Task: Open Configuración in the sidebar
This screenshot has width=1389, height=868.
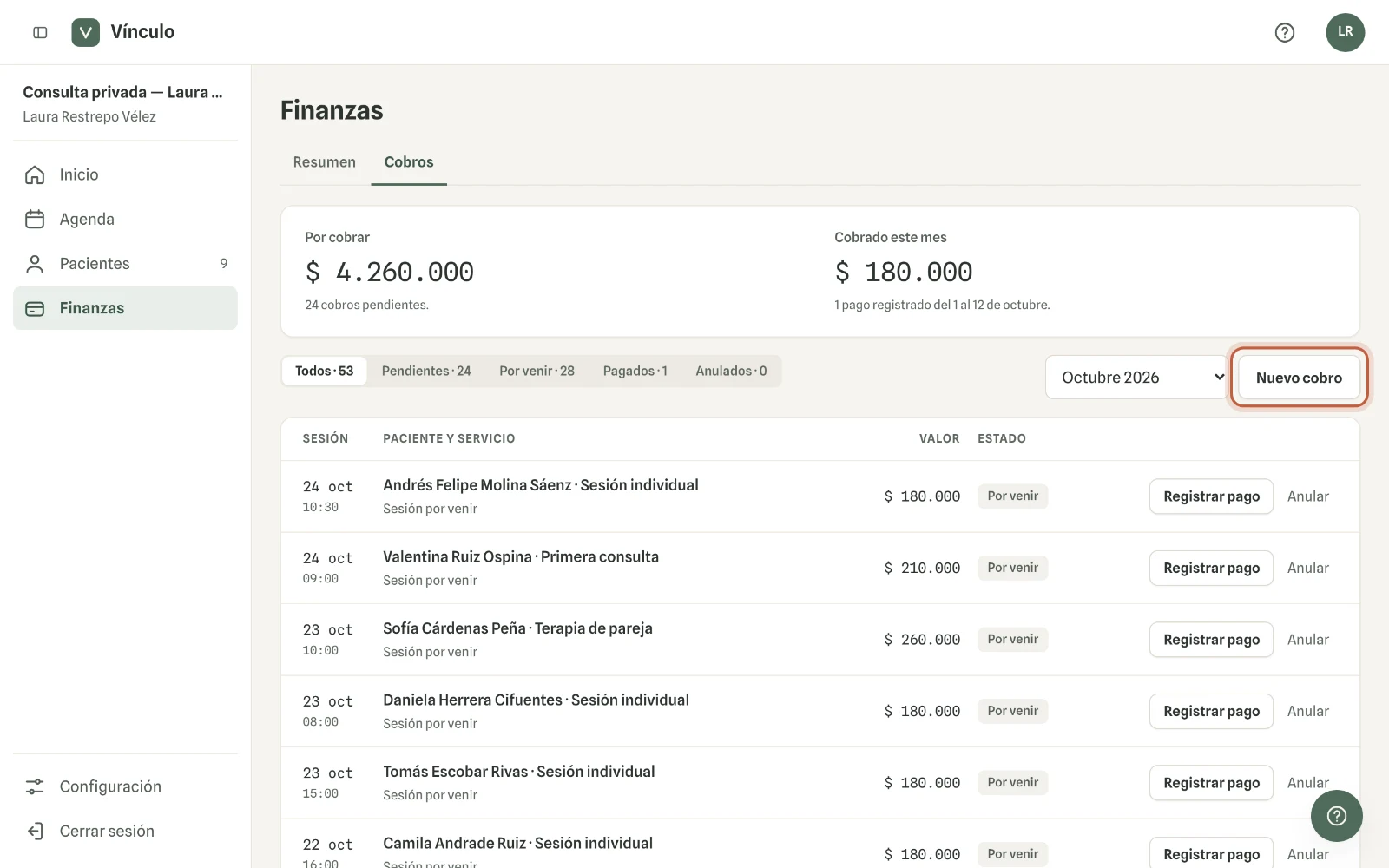Action: 125,786
